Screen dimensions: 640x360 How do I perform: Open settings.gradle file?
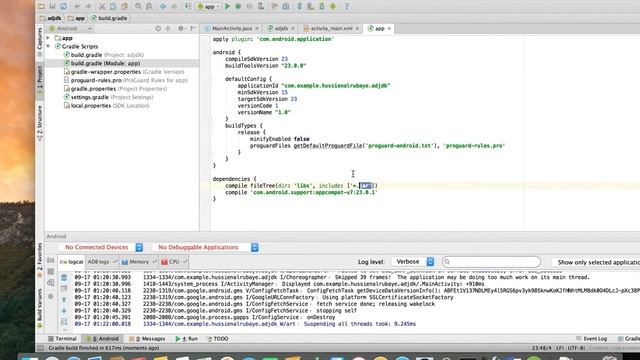tap(109, 97)
